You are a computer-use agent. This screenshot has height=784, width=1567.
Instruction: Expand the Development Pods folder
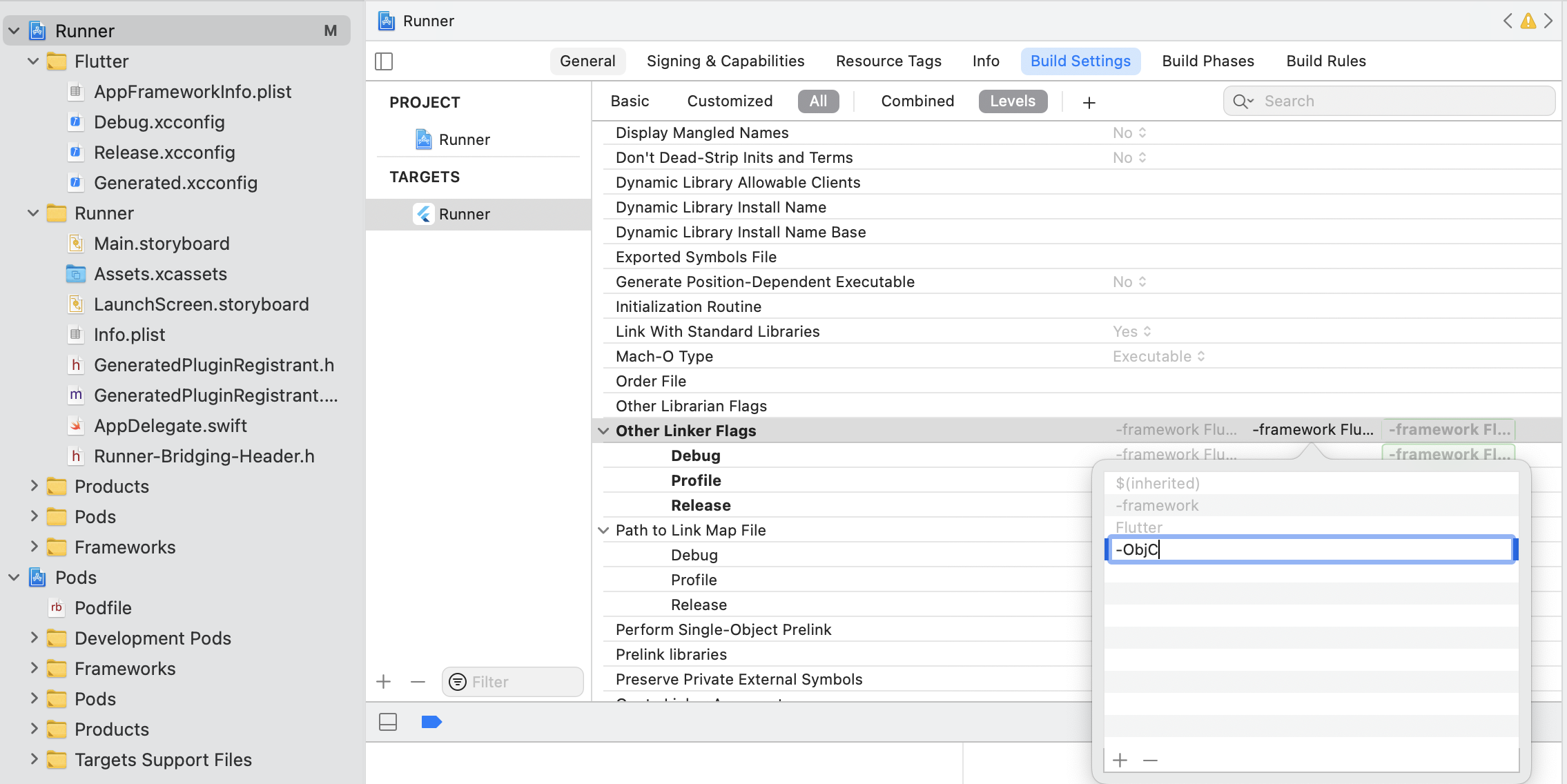(x=34, y=638)
